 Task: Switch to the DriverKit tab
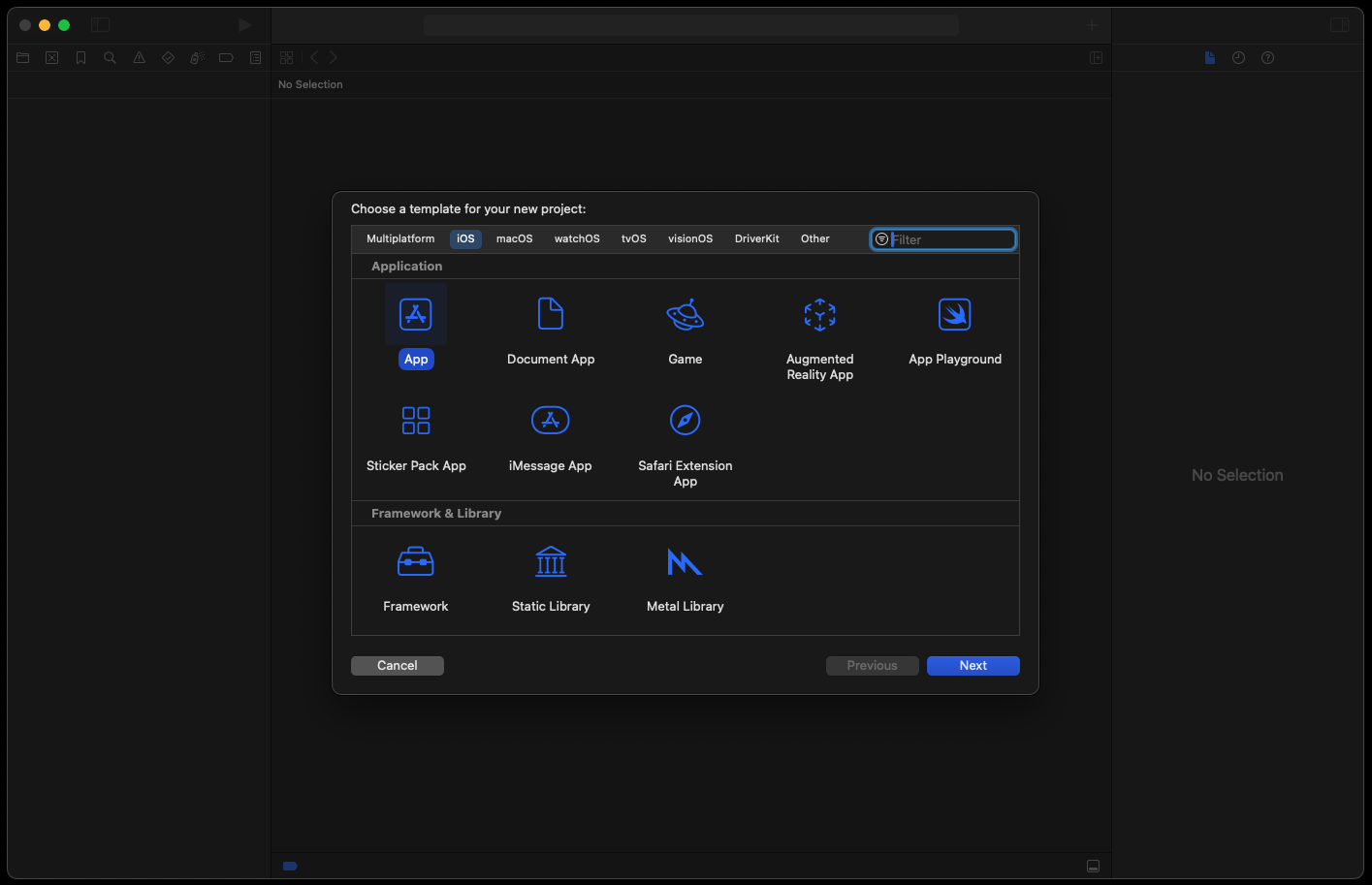tap(757, 238)
